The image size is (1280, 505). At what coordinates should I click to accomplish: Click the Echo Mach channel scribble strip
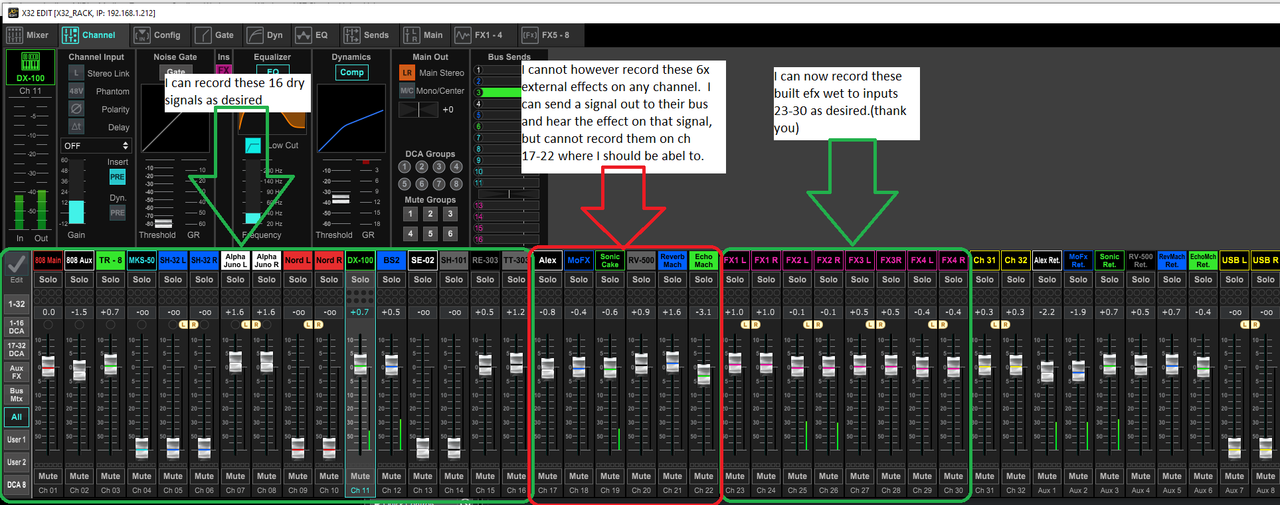(703, 260)
